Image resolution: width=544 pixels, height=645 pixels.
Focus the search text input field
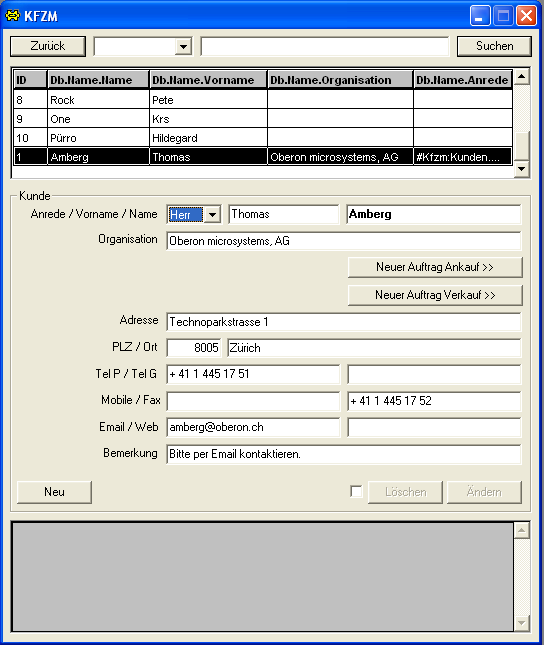coord(325,46)
